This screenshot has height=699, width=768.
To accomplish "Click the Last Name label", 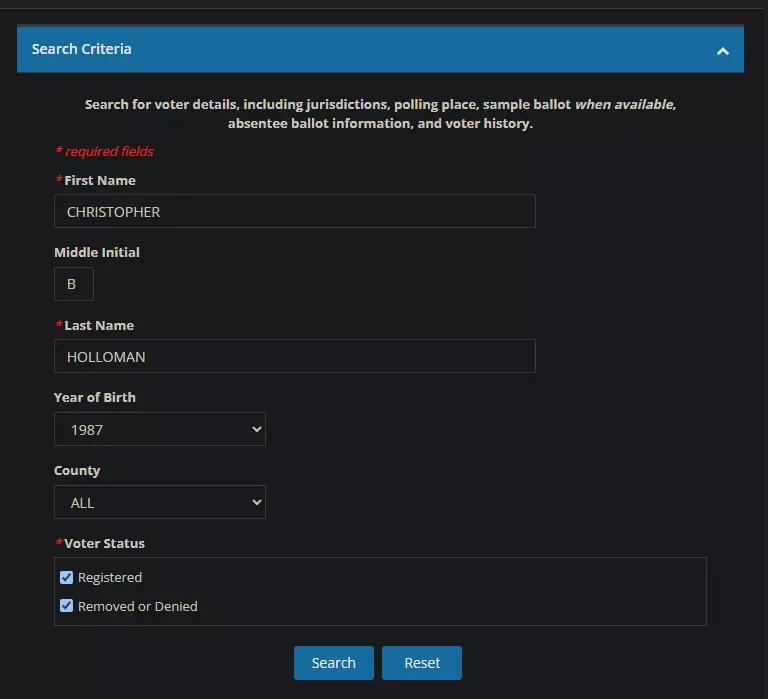I will 99,326.
